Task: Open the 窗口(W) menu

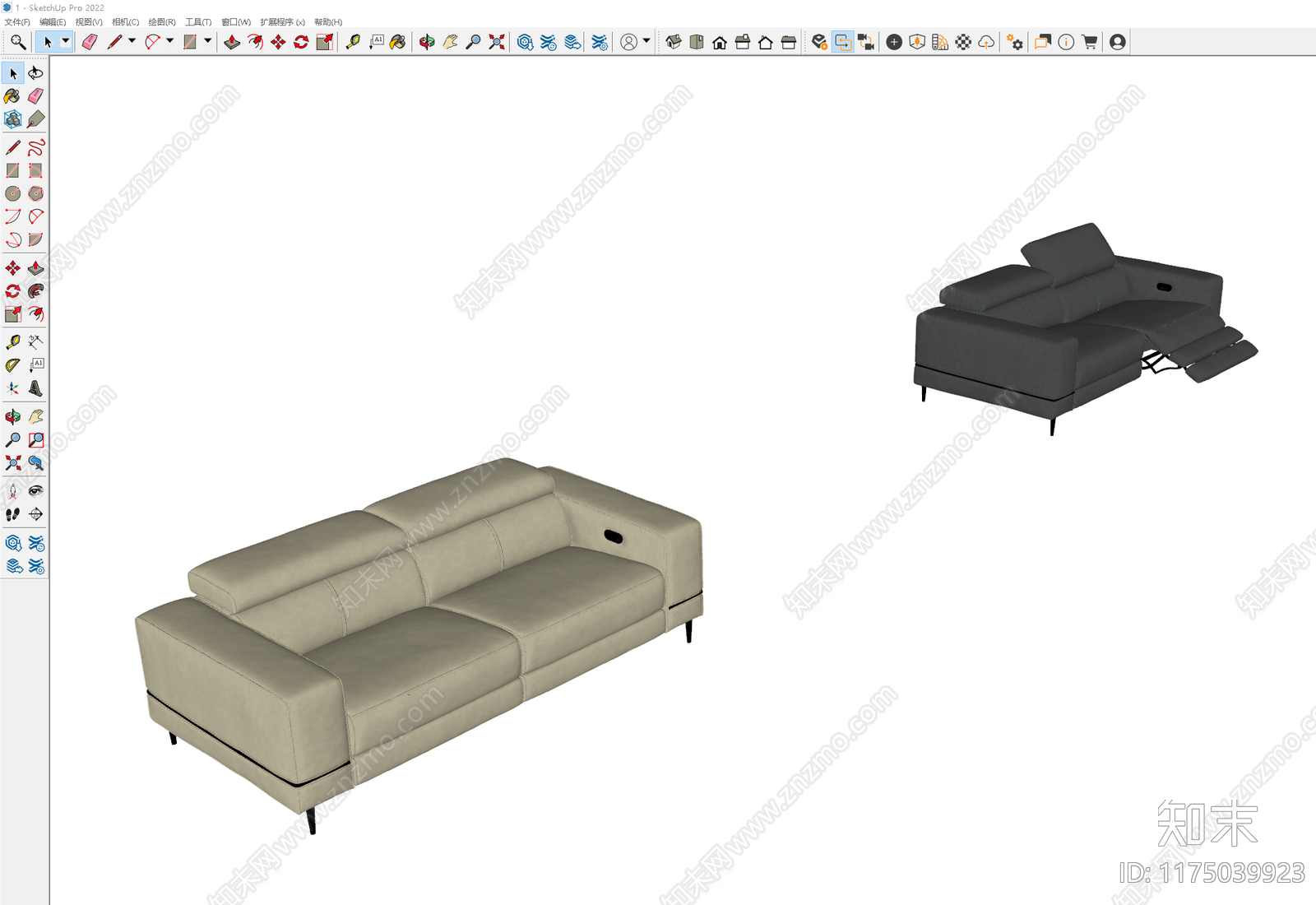Action: pos(236,22)
